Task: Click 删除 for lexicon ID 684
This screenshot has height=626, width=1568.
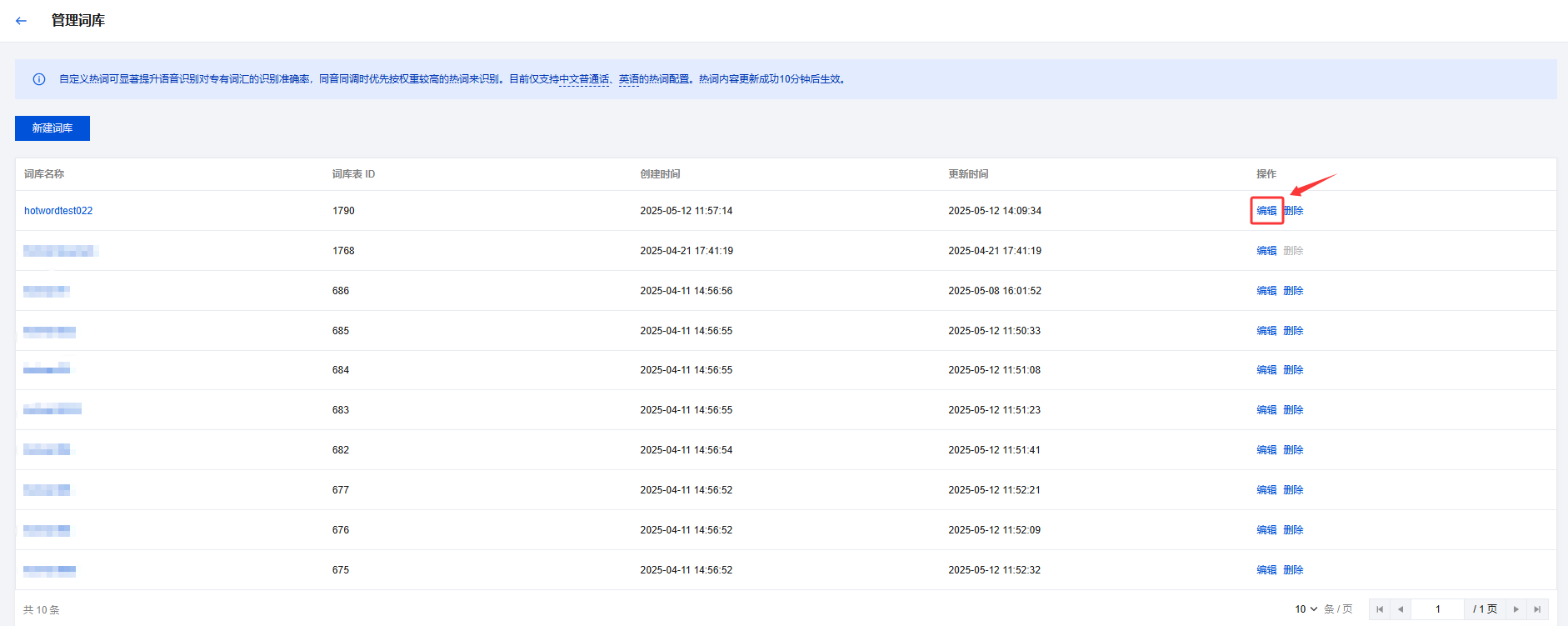Action: click(1293, 370)
